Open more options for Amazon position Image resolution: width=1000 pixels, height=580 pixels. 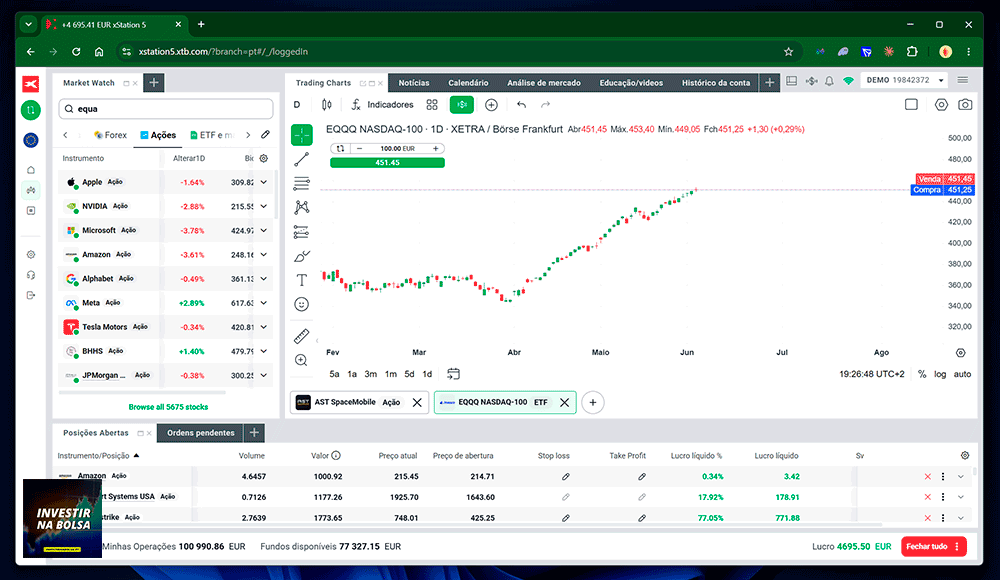pos(943,477)
